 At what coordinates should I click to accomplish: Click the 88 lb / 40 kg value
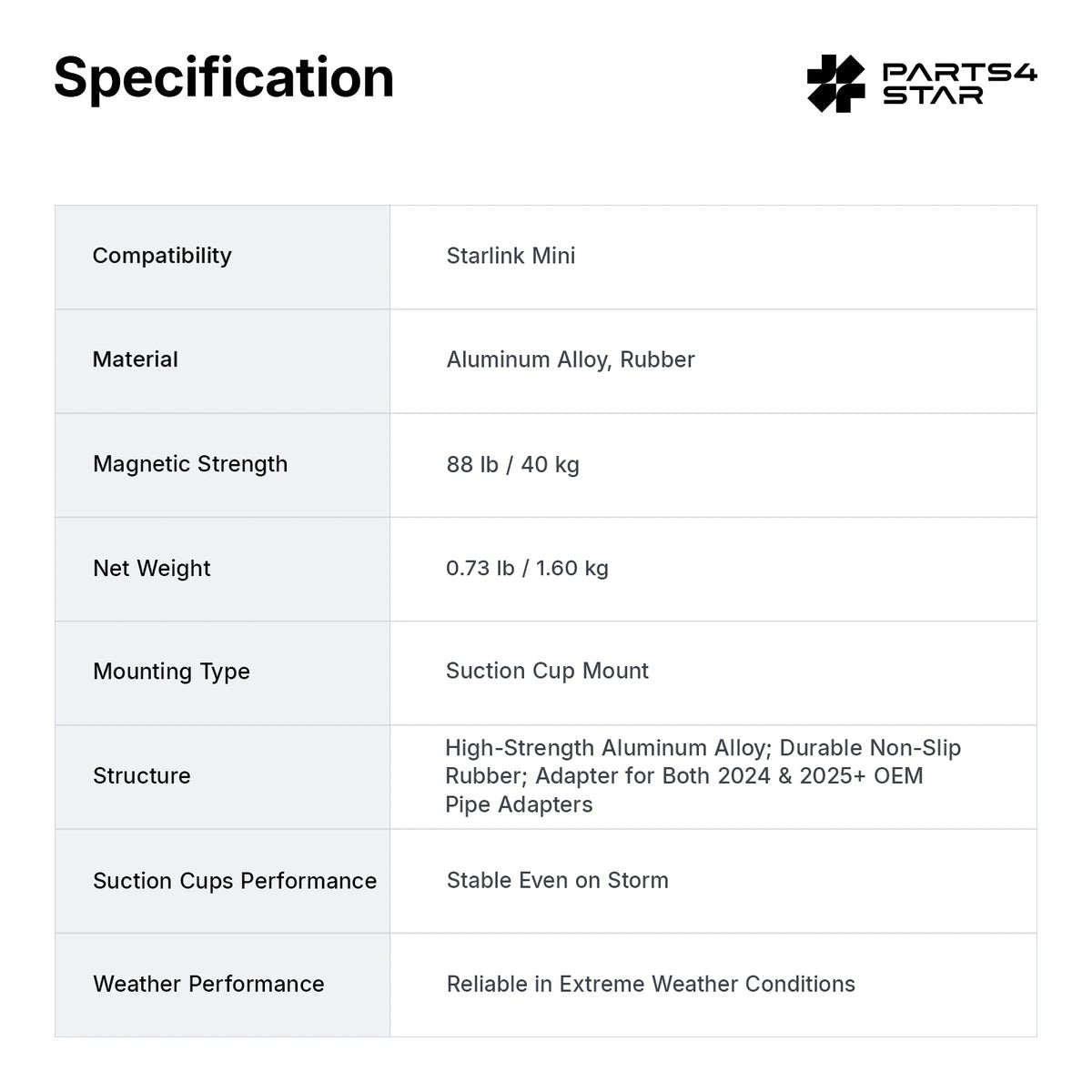[x=512, y=464]
